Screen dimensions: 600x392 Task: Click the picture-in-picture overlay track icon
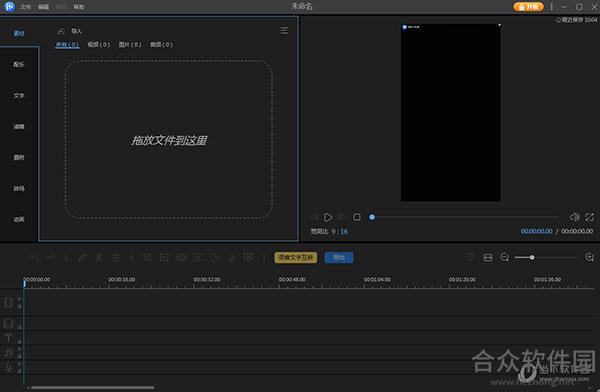(x=8, y=324)
